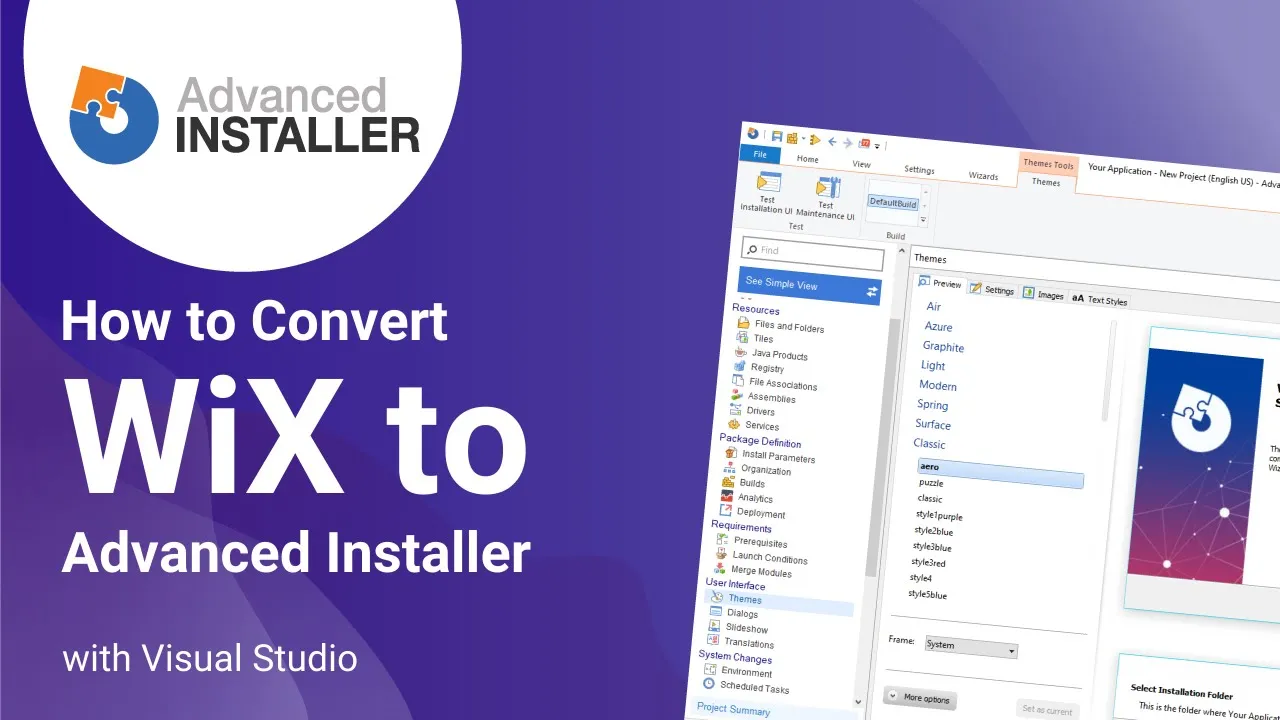This screenshot has width=1280, height=720.
Task: Open the Translations page
Action: tap(741, 643)
